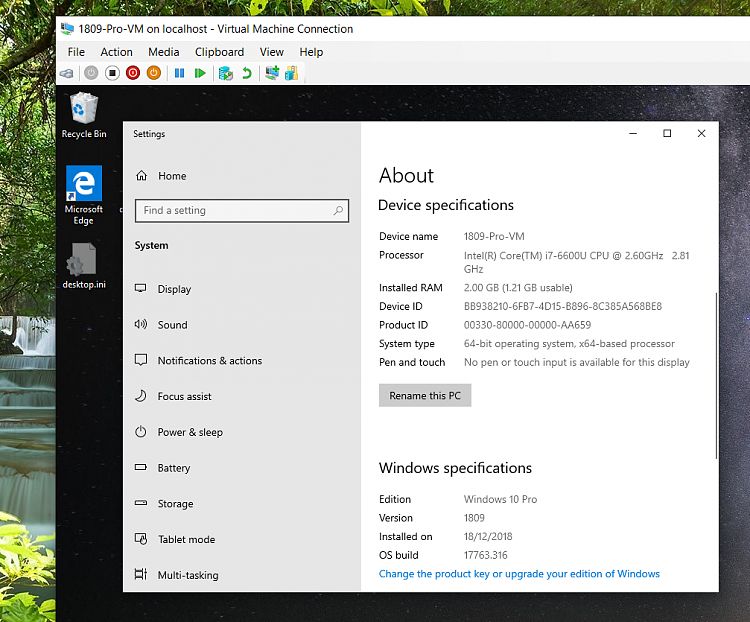Image resolution: width=750 pixels, height=622 pixels.
Task: Open the Clipboard menu
Action: (x=219, y=52)
